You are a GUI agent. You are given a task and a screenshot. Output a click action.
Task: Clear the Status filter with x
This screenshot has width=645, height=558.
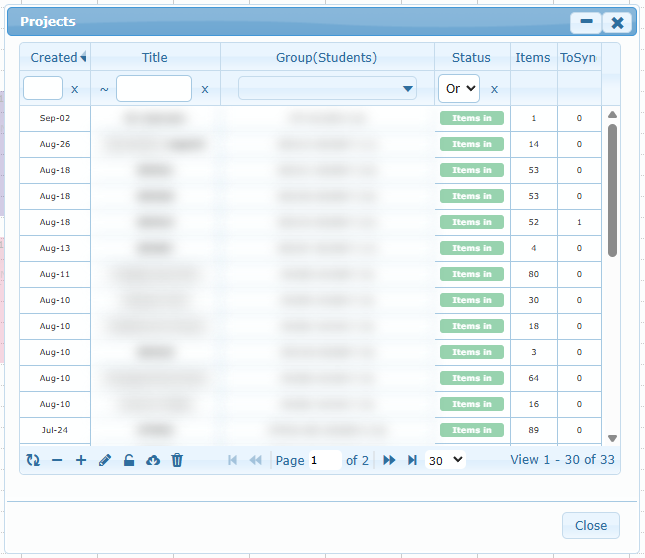tap(494, 89)
